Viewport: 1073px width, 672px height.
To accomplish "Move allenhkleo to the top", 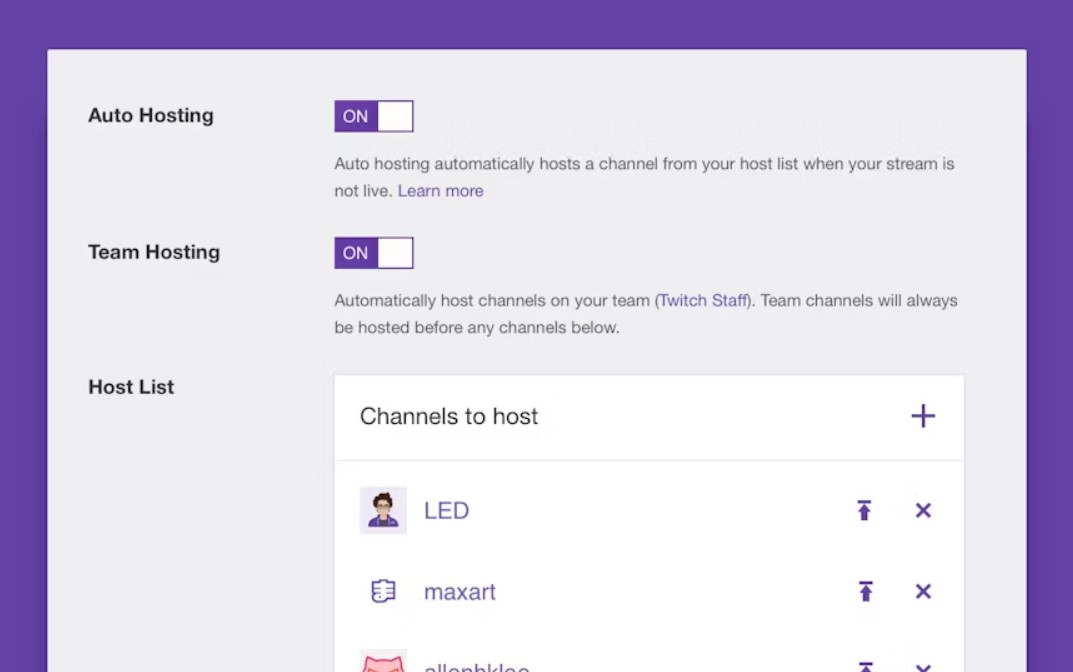I will pyautogui.click(x=864, y=664).
